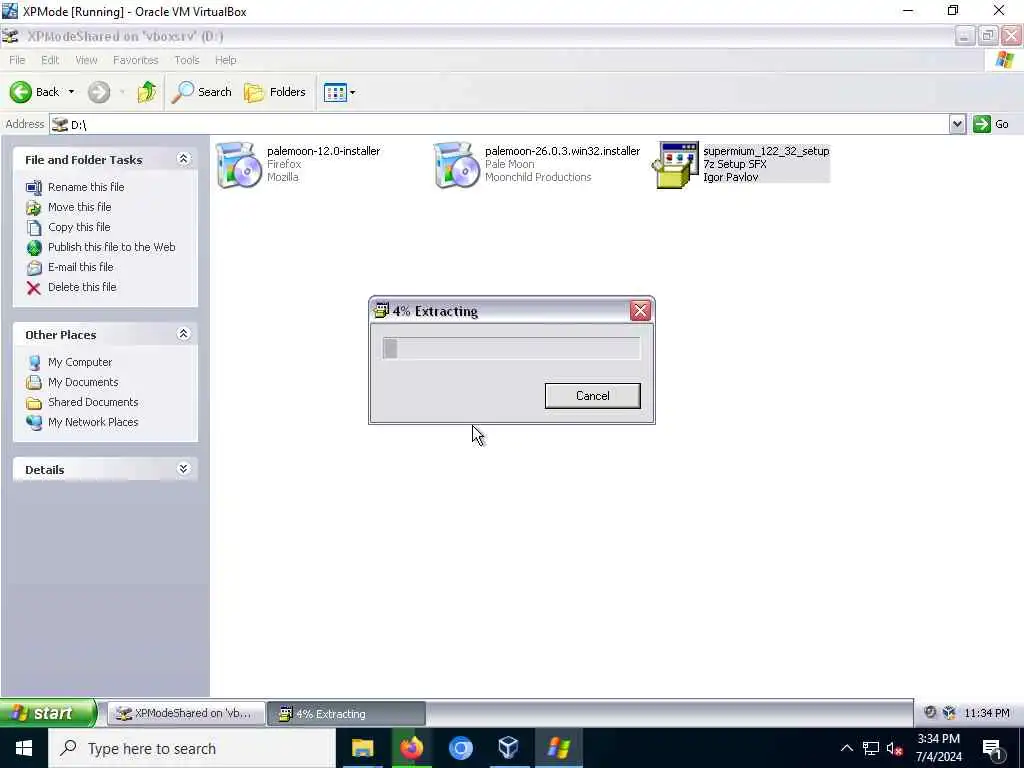Toggle the Folders pane button

tap(274, 92)
